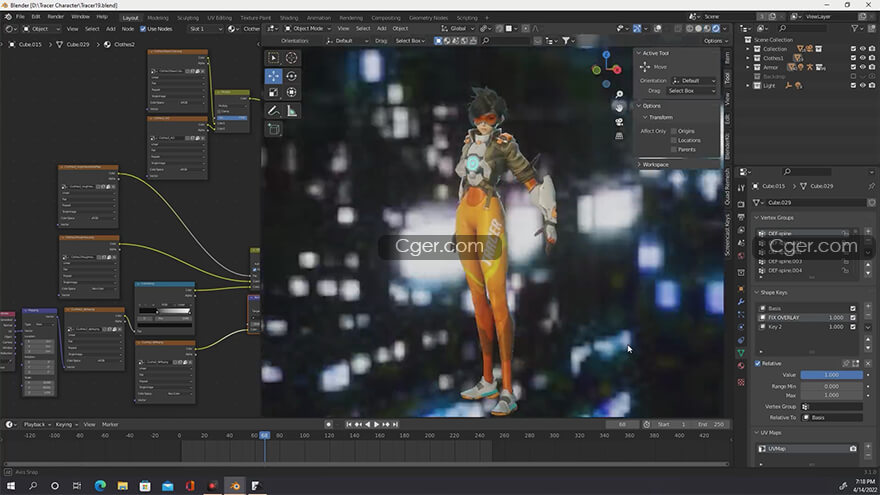Hide the Armor collection eye icon

point(863,67)
